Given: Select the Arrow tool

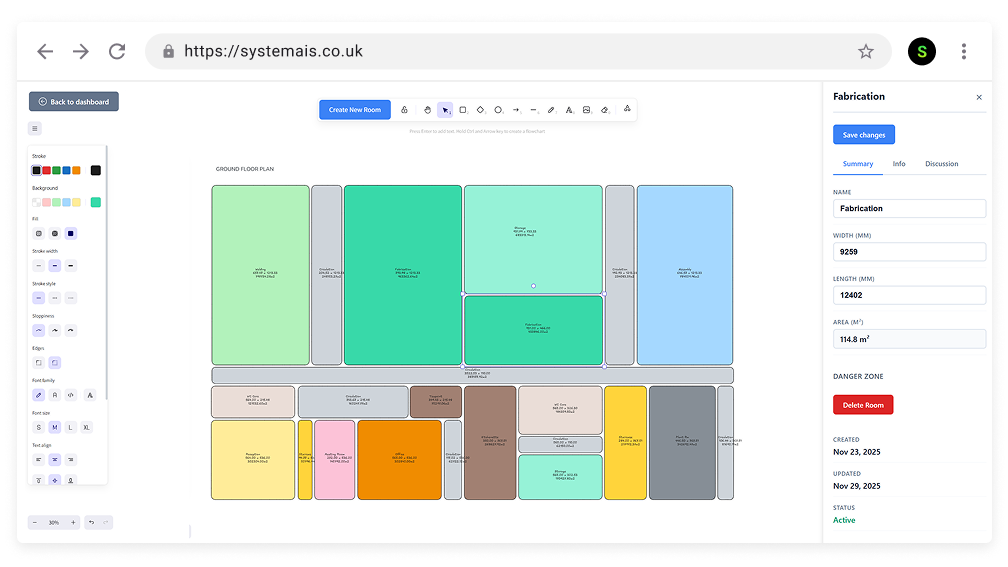Looking at the screenshot, I should (x=516, y=110).
